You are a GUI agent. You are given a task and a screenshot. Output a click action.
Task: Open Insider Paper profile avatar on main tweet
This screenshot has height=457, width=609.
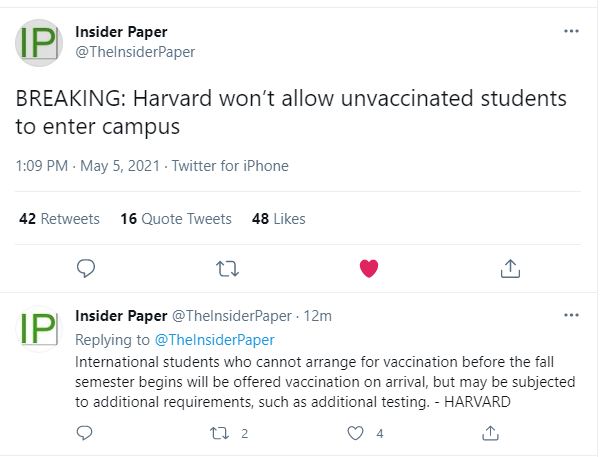(39, 43)
